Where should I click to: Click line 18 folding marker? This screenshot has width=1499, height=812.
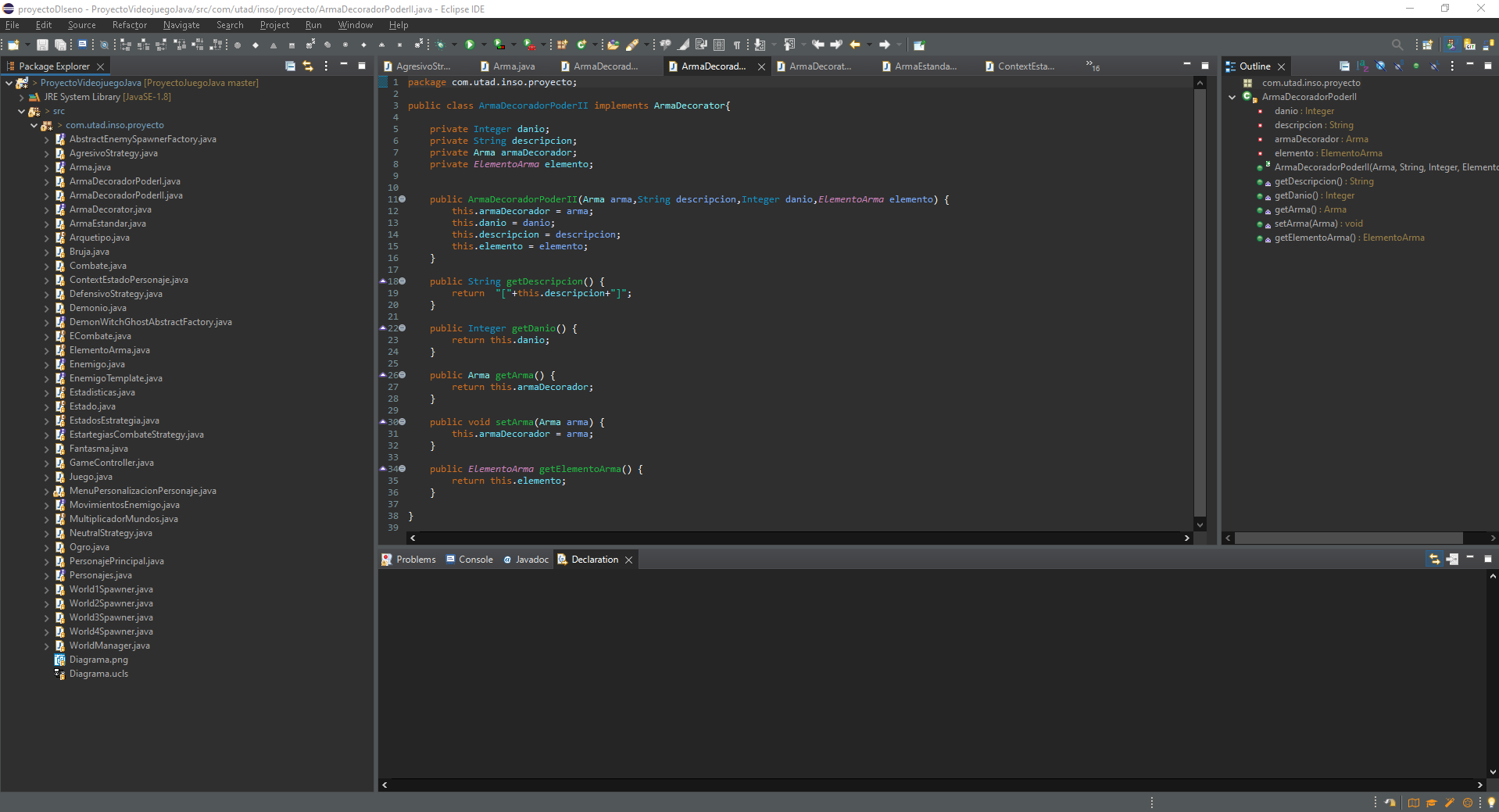(x=402, y=281)
